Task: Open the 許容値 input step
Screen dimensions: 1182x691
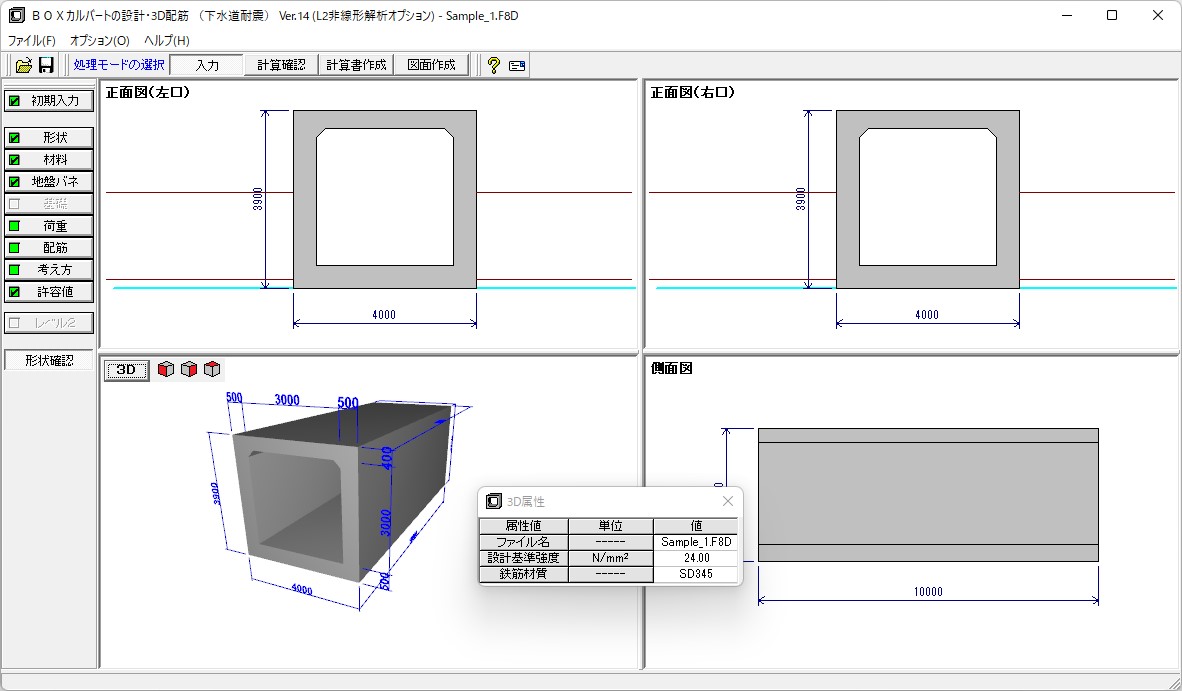Action: 49,292
